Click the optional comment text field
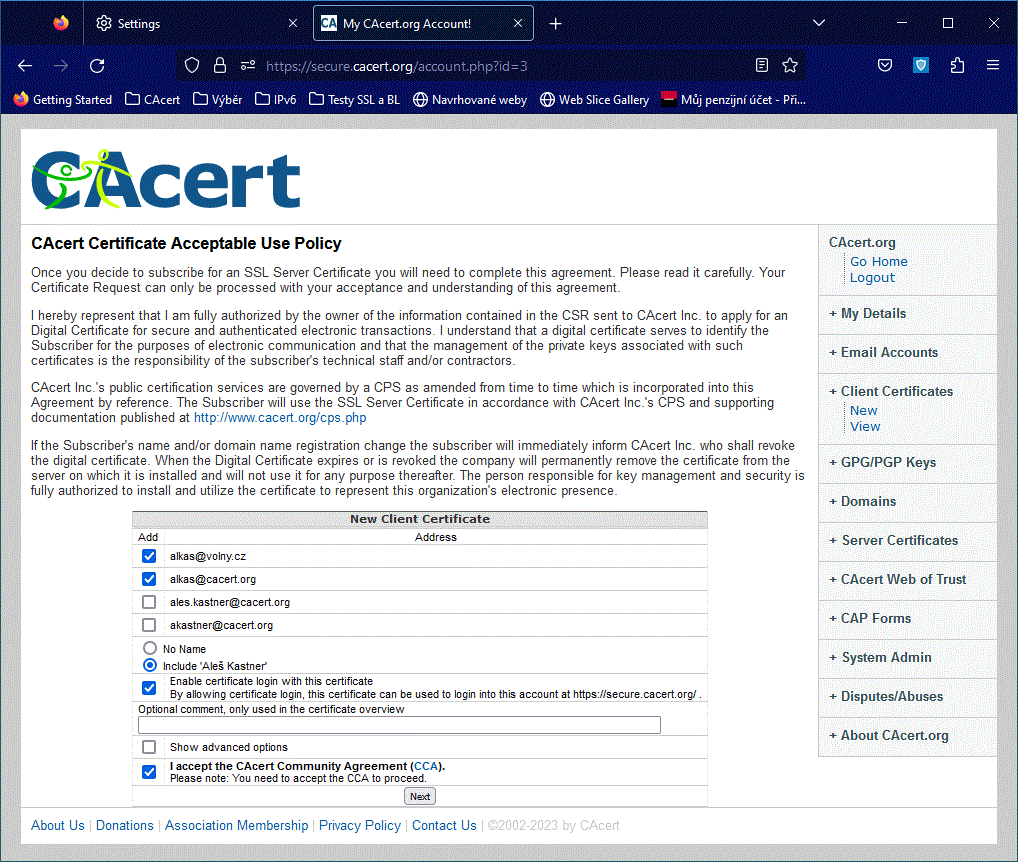 [399, 725]
